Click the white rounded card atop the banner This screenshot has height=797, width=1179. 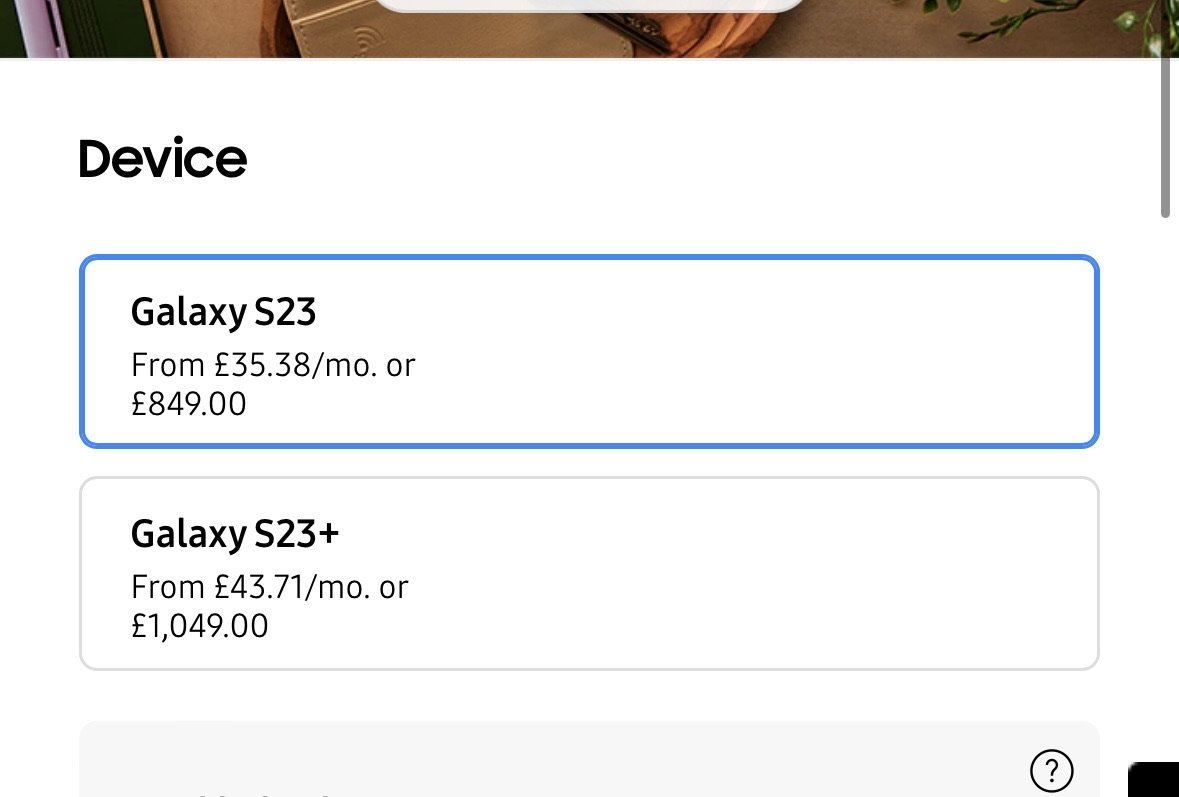tap(589, 6)
